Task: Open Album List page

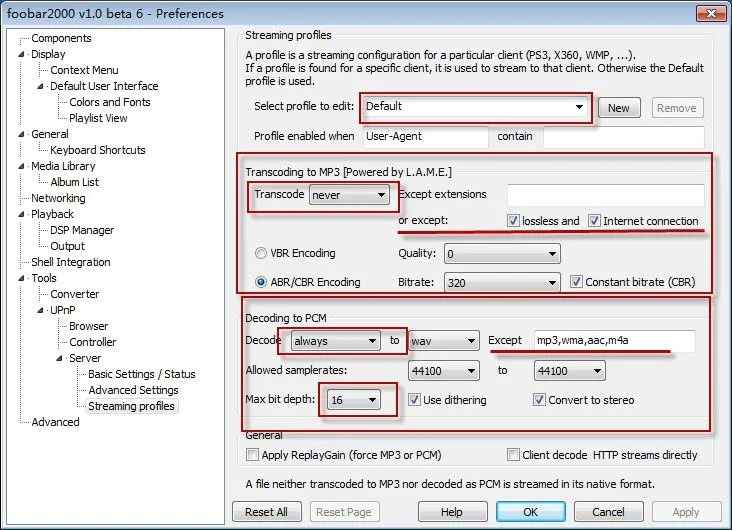Action: point(74,182)
